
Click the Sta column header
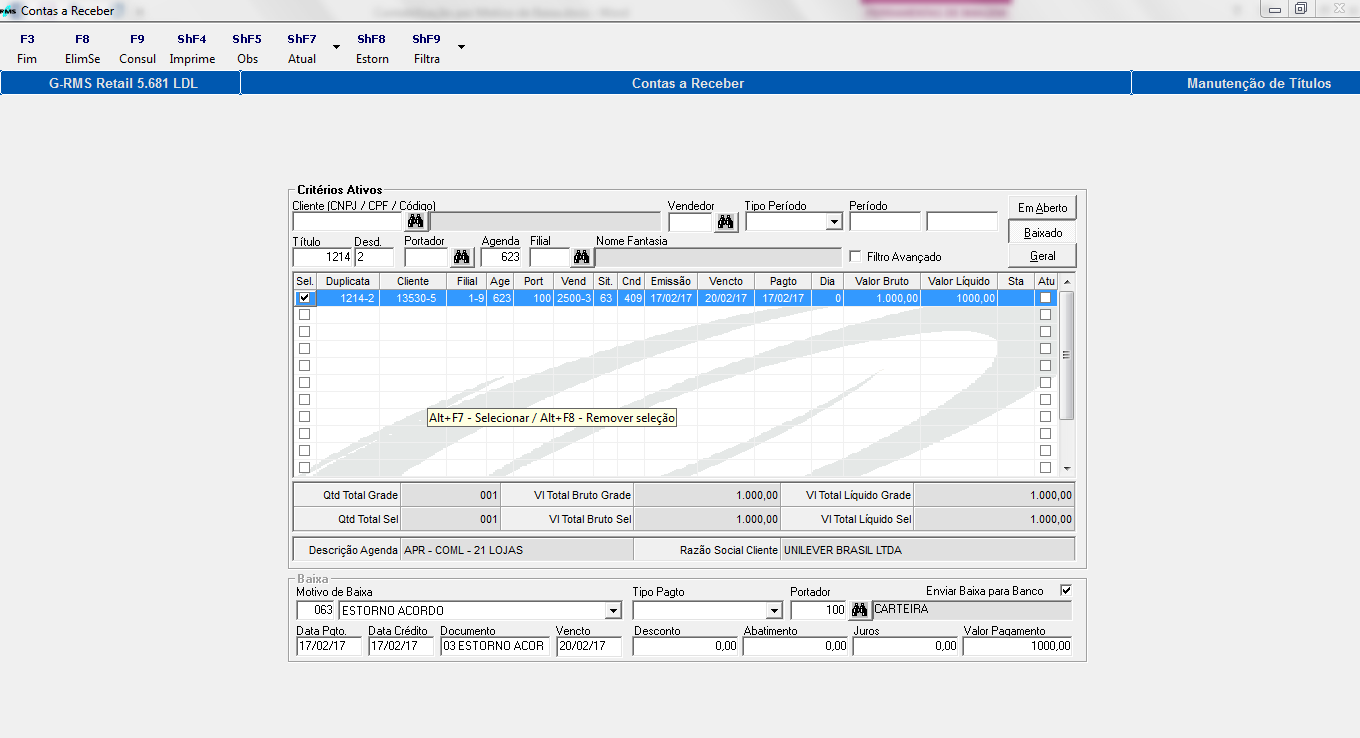pos(1016,282)
